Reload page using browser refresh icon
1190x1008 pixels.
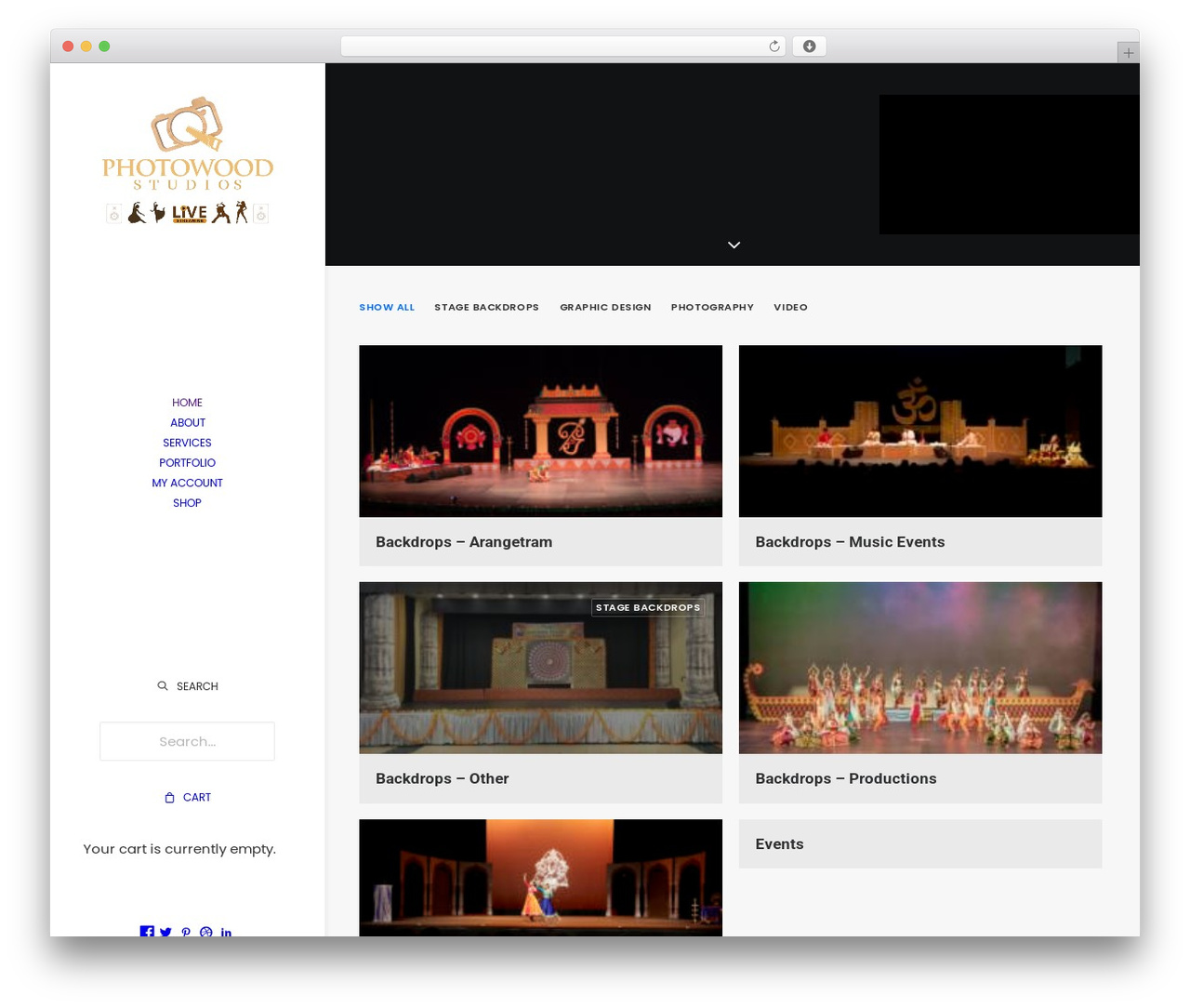point(774,46)
